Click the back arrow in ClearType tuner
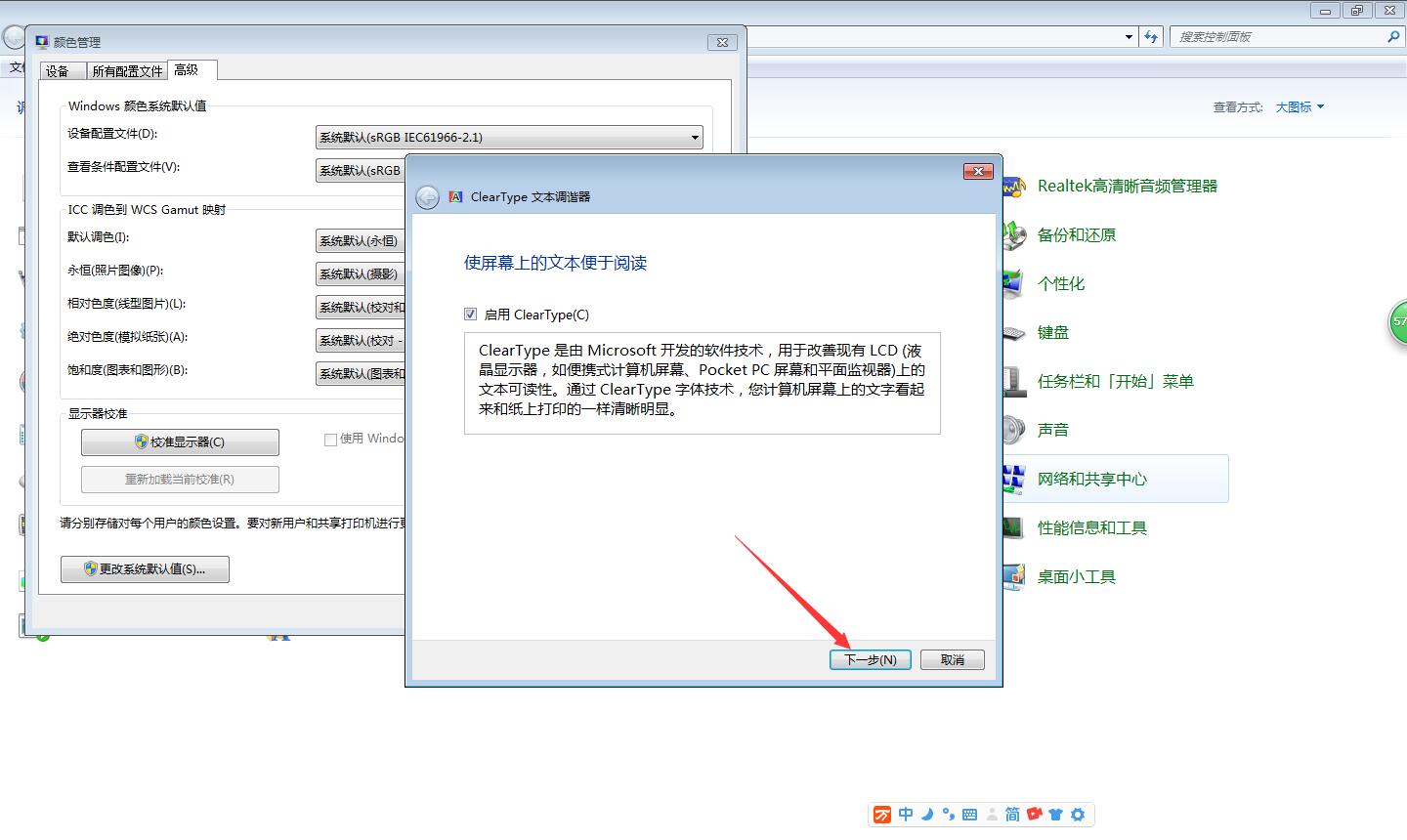The height and width of the screenshot is (840, 1407). 427,197
